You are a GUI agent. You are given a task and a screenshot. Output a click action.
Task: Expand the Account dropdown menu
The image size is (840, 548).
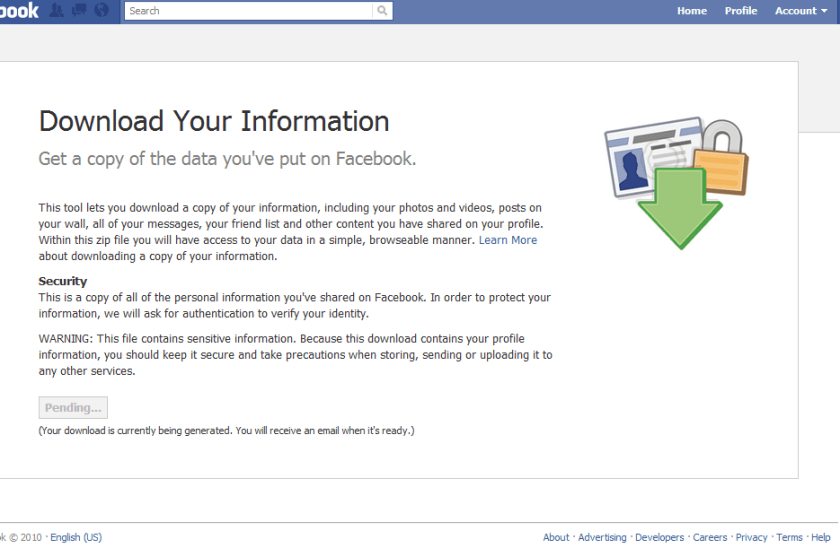[800, 11]
